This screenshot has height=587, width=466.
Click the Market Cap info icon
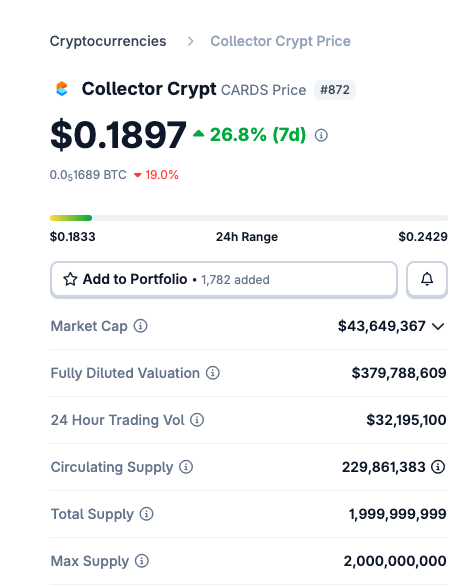(x=141, y=326)
